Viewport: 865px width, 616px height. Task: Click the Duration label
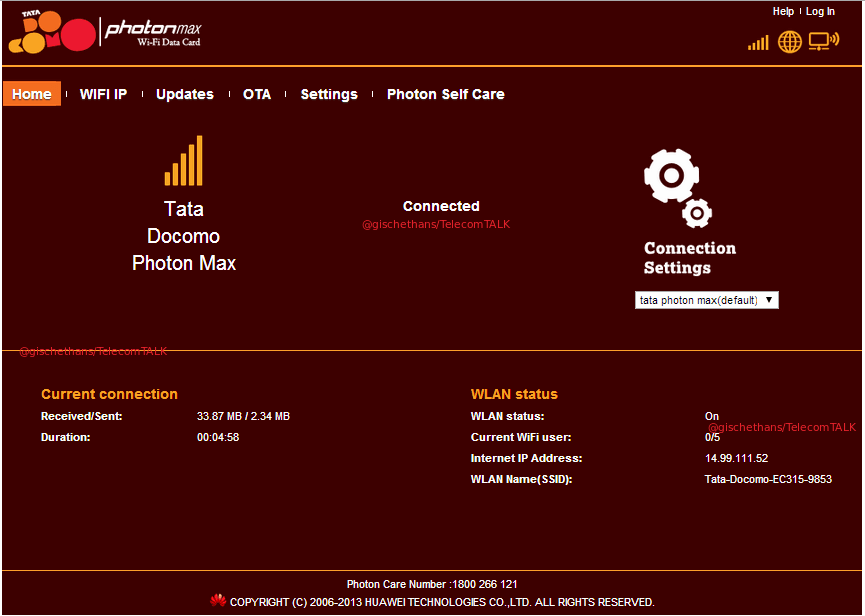[66, 437]
